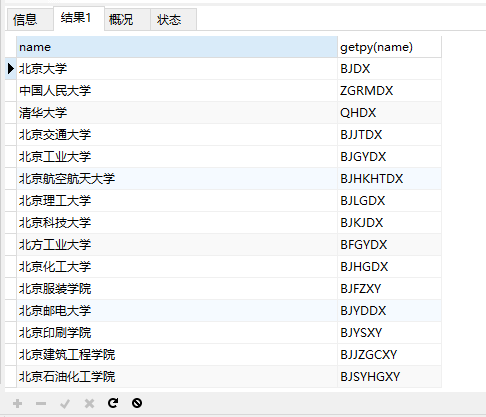The image size is (486, 417).
Task: Open the 概况 tab
Action: [127, 20]
